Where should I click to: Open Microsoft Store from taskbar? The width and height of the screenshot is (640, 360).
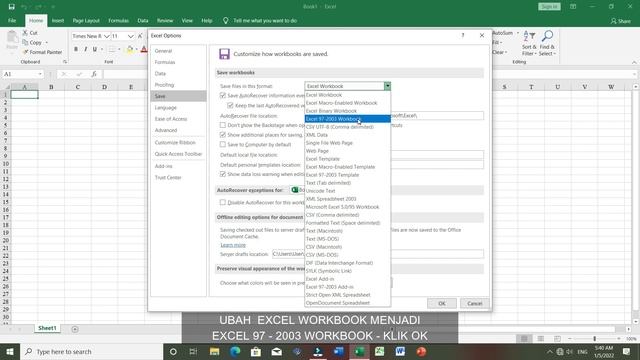tap(256, 351)
